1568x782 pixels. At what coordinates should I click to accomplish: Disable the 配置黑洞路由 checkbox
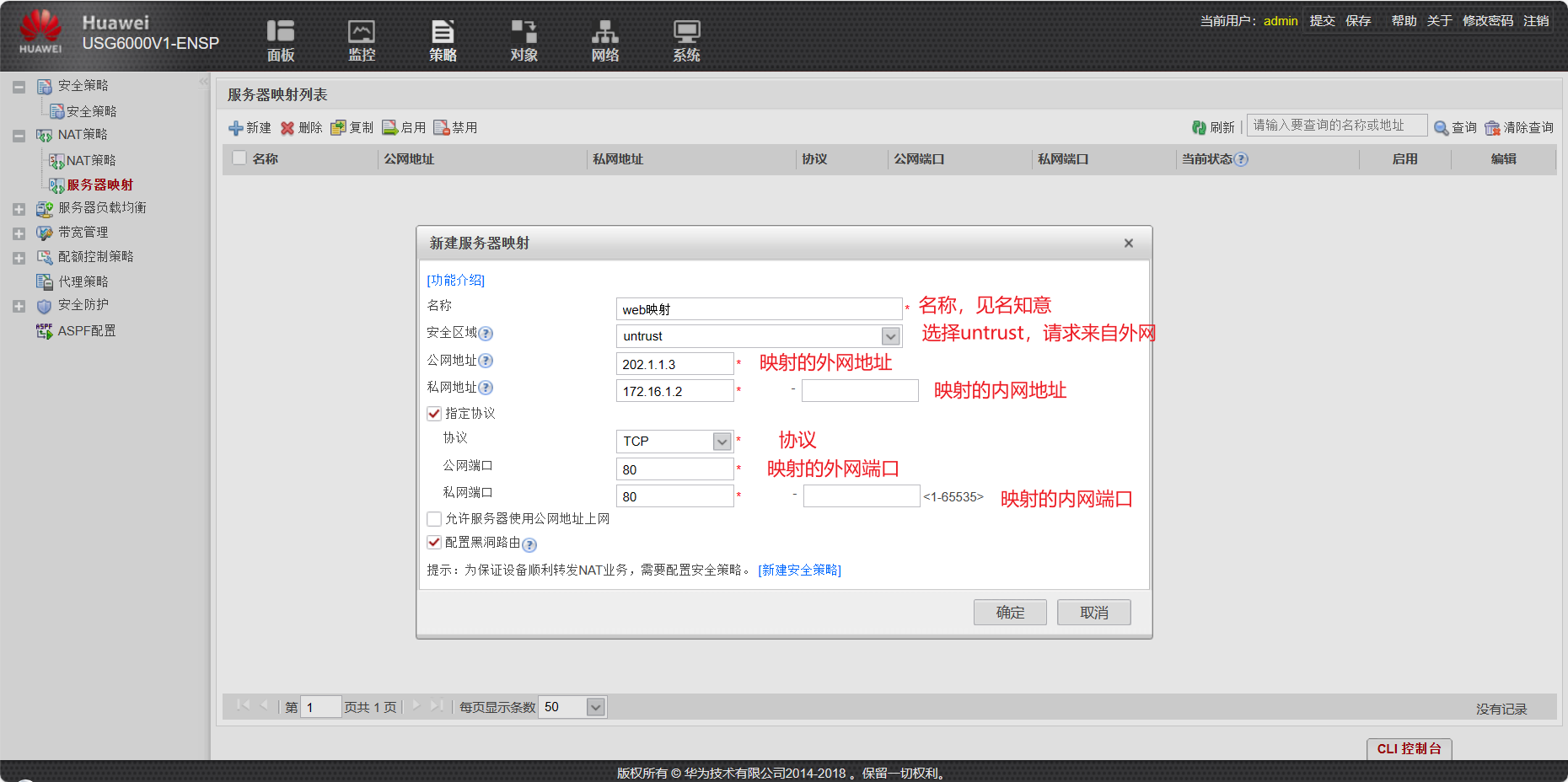pyautogui.click(x=434, y=543)
